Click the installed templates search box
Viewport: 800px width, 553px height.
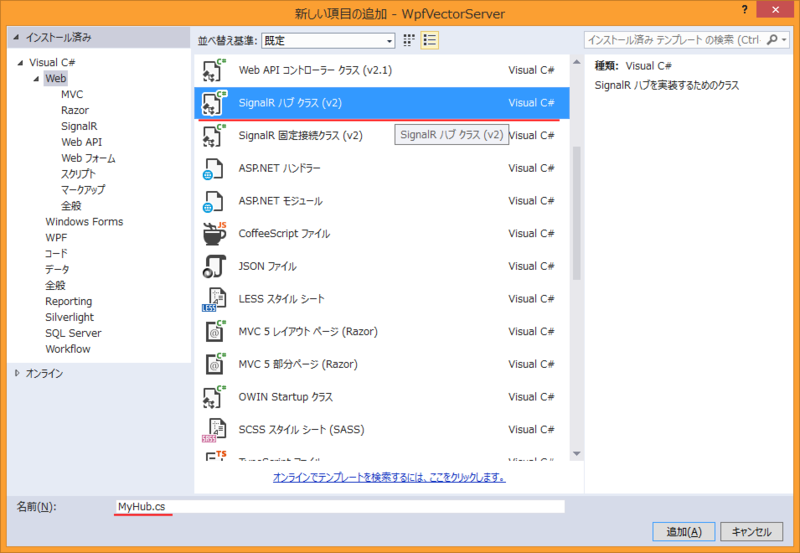click(x=674, y=40)
